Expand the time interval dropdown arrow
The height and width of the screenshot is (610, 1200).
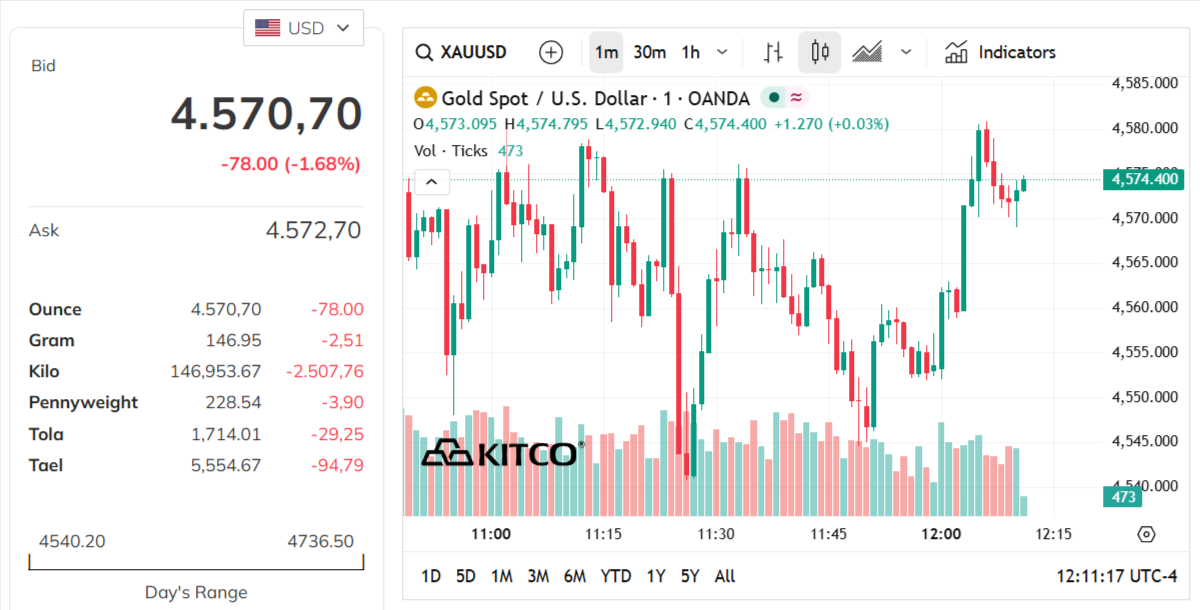723,52
